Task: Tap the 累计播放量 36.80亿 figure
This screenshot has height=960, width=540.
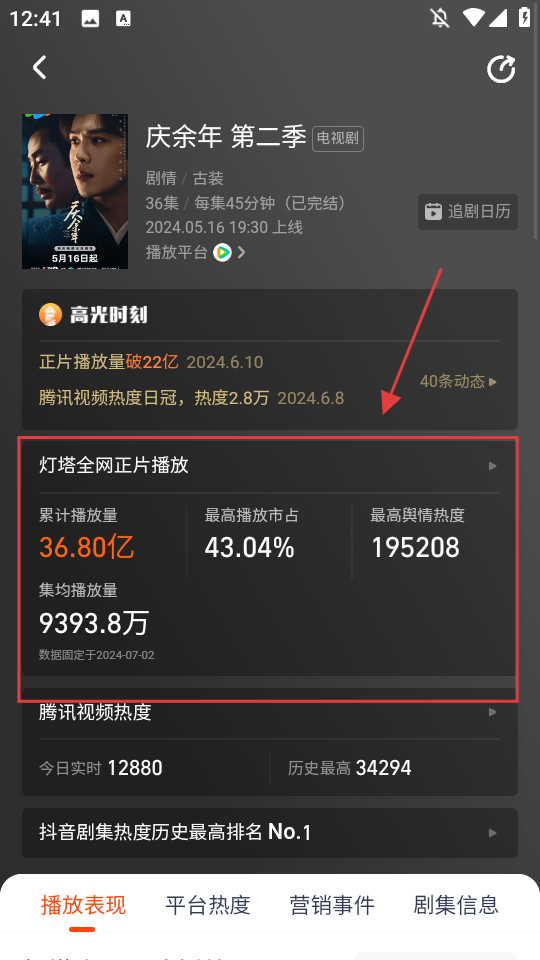Action: [87, 547]
